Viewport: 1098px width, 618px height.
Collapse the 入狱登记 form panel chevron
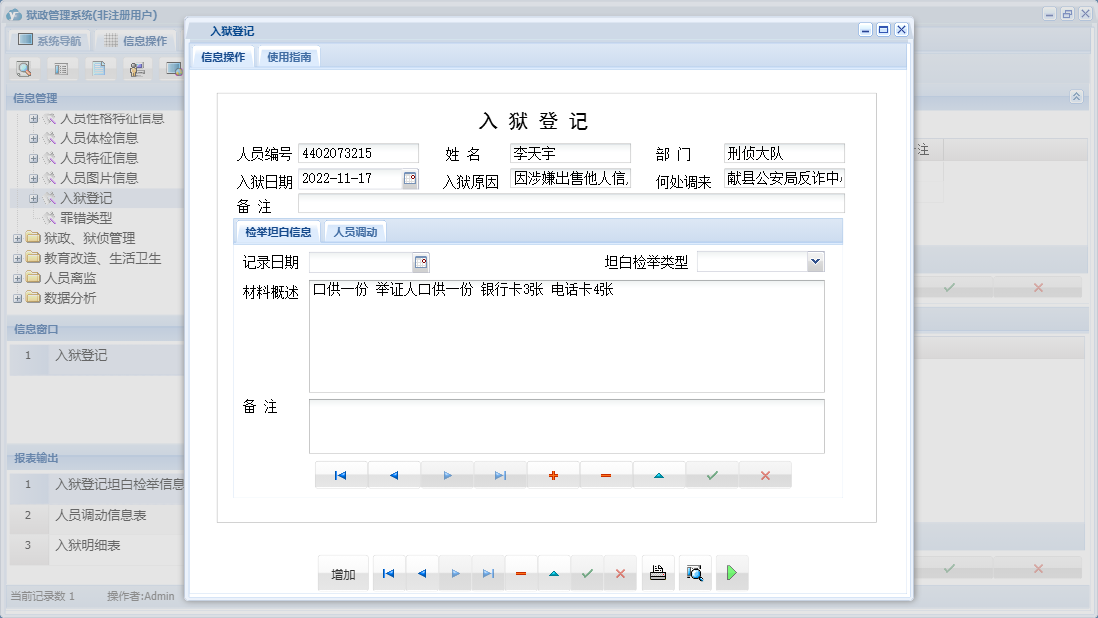point(1077,97)
